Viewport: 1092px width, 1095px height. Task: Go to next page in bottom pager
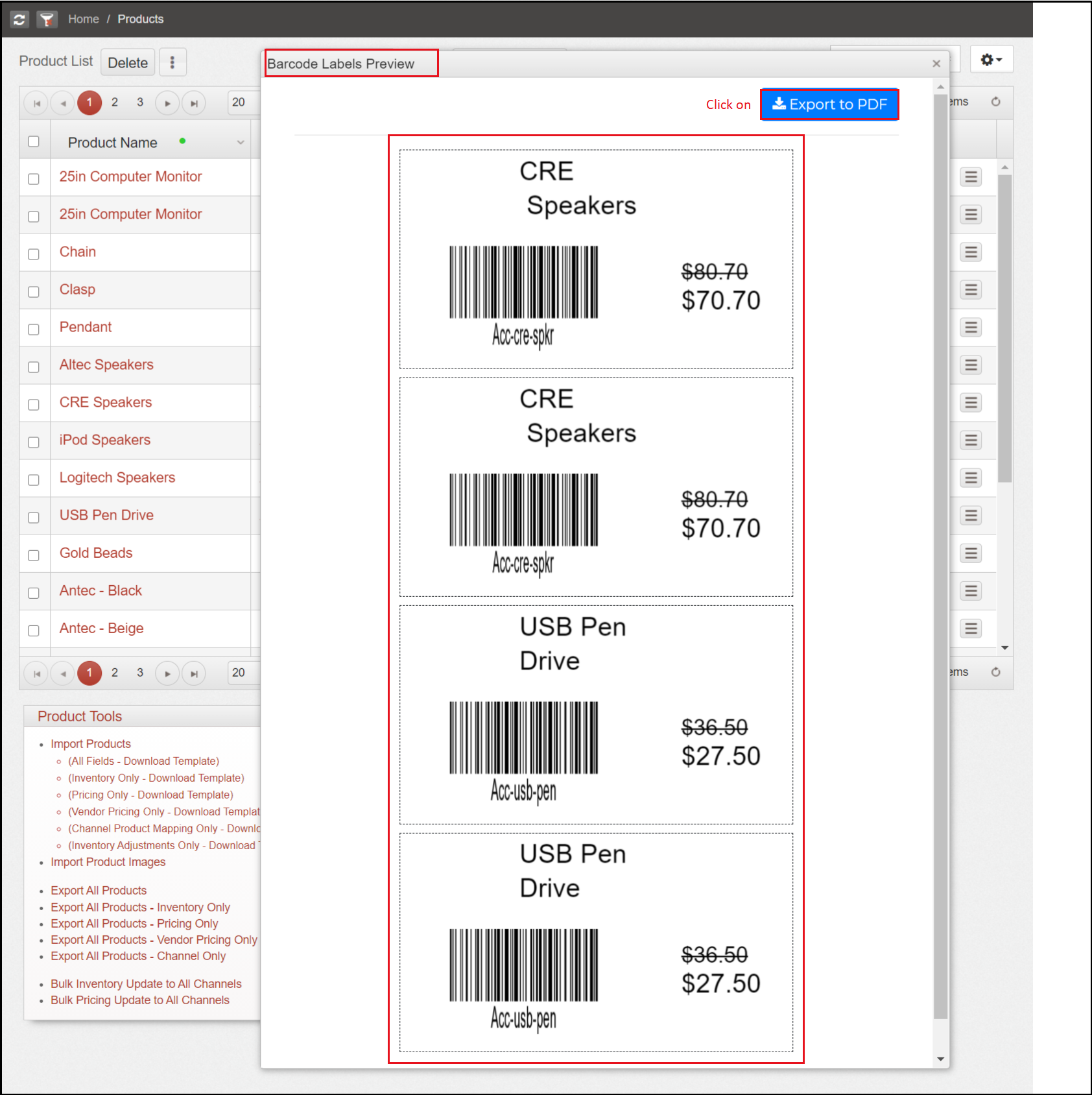tap(167, 673)
